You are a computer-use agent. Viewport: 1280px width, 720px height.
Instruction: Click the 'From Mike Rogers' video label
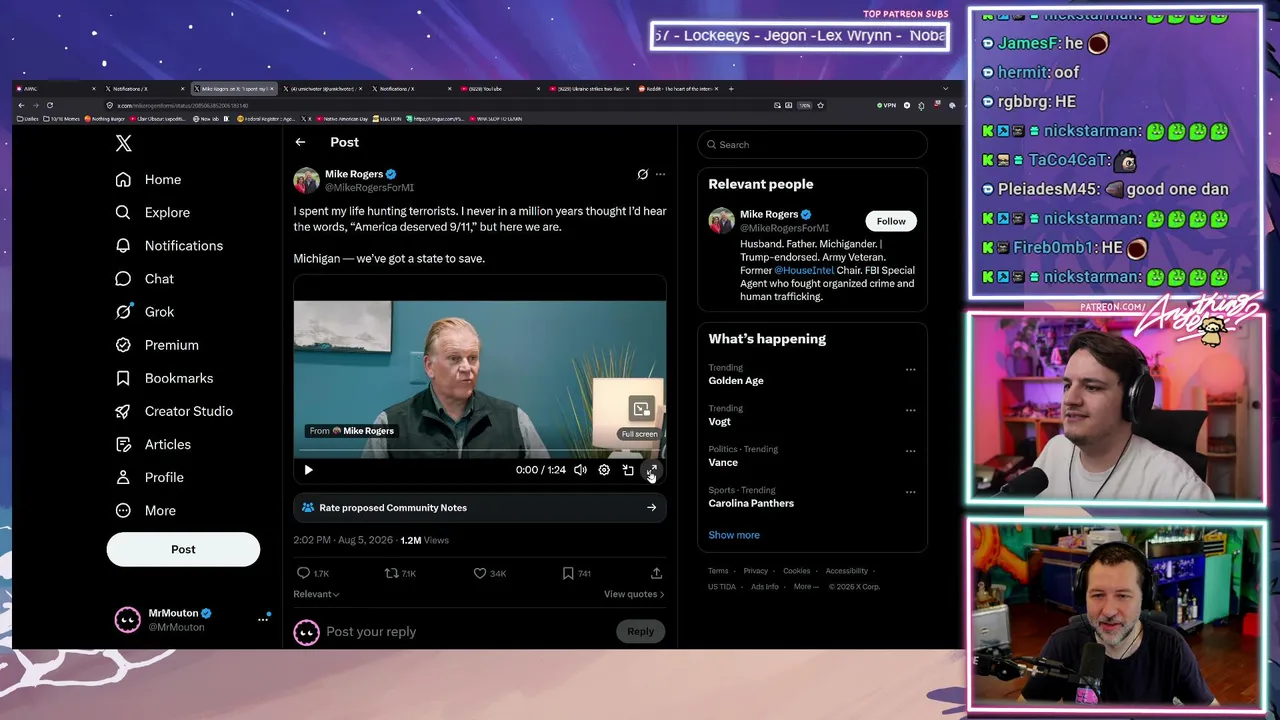tap(351, 431)
